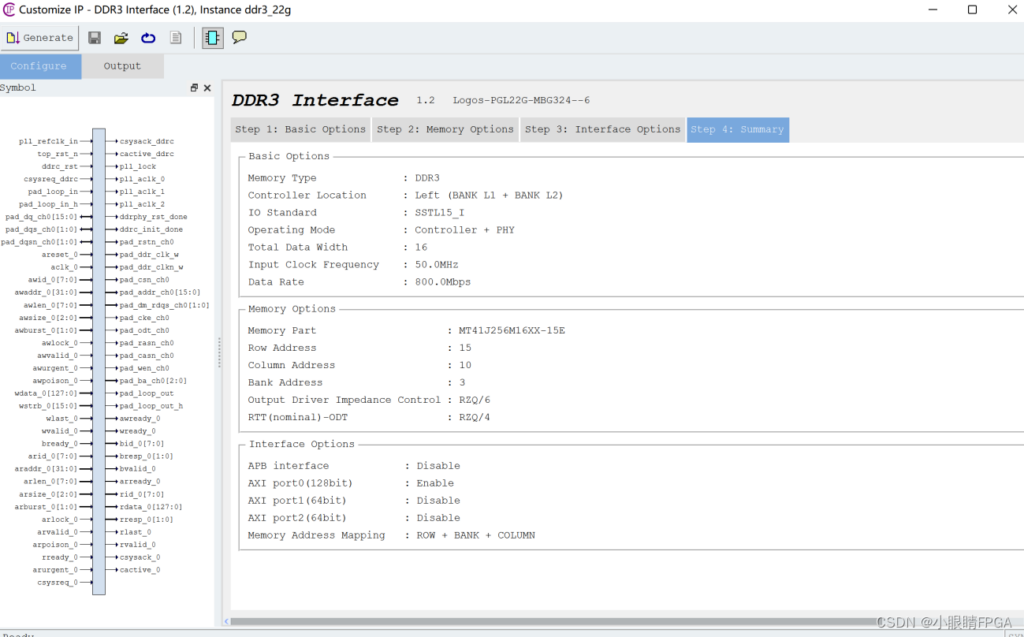The image size is (1024, 637).
Task: Toggle the symbol view chip icon
Action: [212, 38]
